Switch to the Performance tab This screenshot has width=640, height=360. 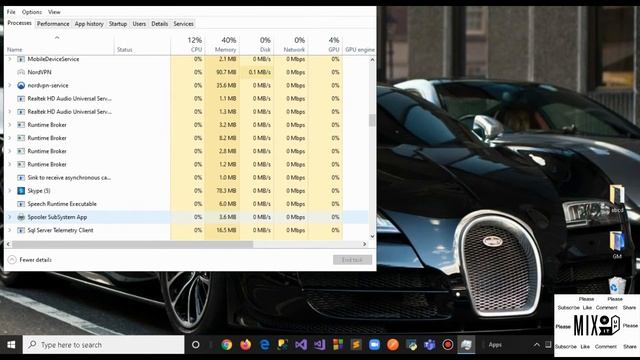(53, 24)
